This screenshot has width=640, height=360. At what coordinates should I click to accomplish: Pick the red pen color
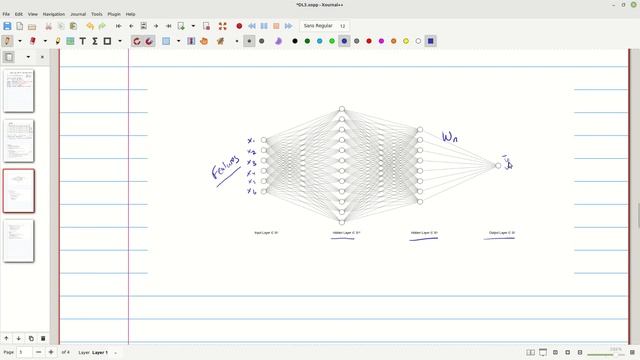coord(369,41)
